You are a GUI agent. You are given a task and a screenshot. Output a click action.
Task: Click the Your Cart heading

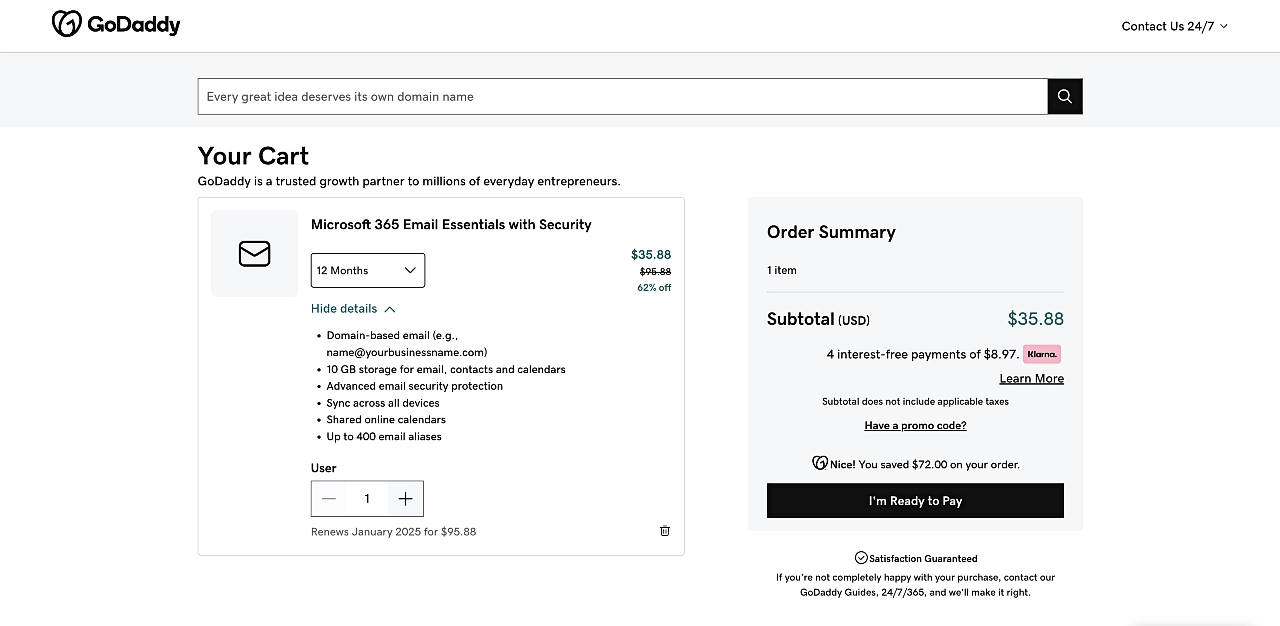(x=252, y=156)
